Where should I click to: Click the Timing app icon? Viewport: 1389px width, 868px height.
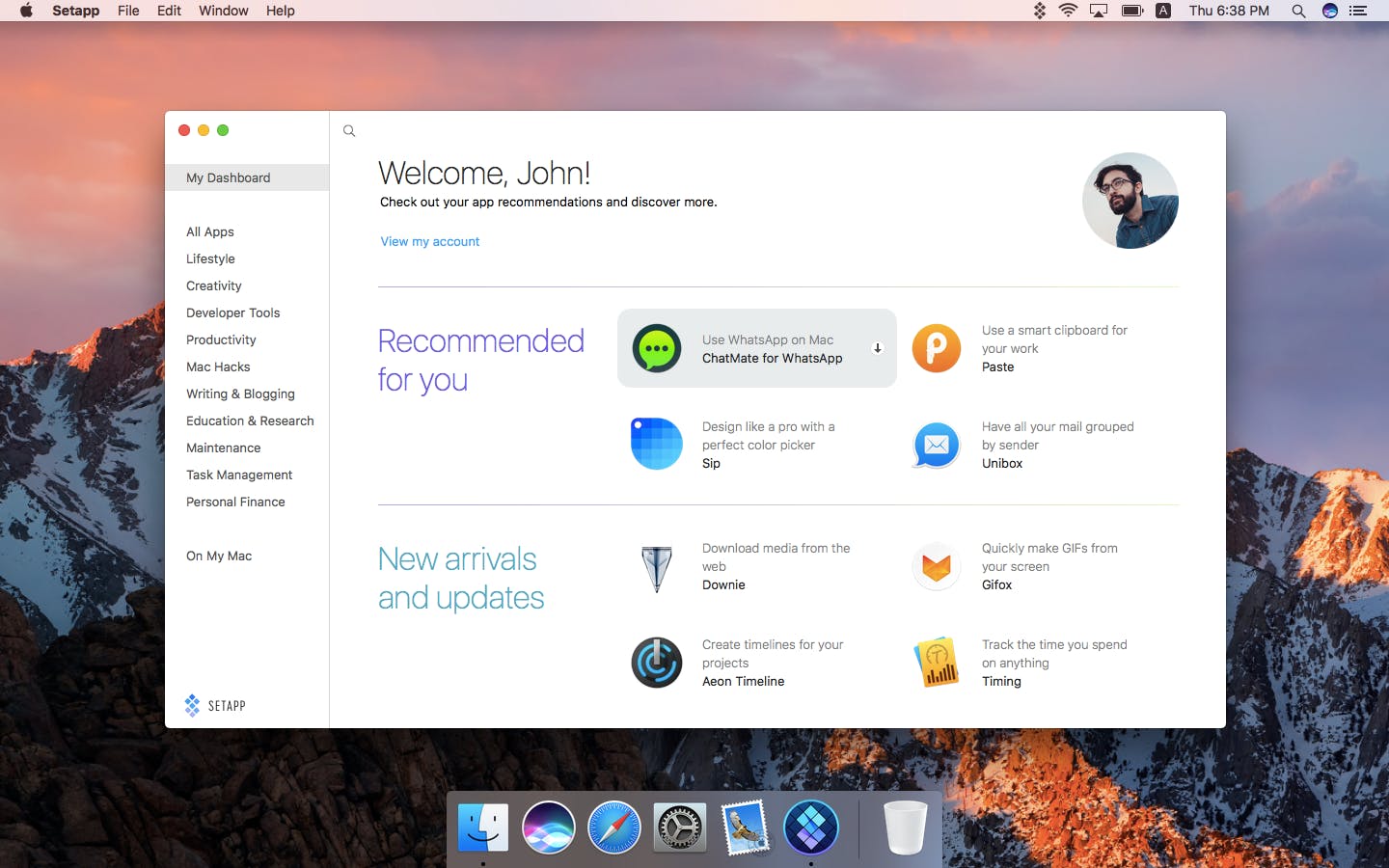pos(937,662)
